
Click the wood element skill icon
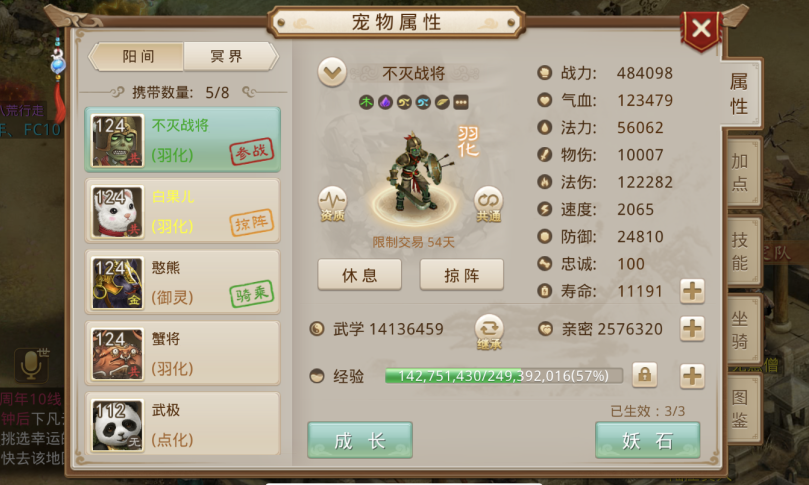(x=366, y=102)
